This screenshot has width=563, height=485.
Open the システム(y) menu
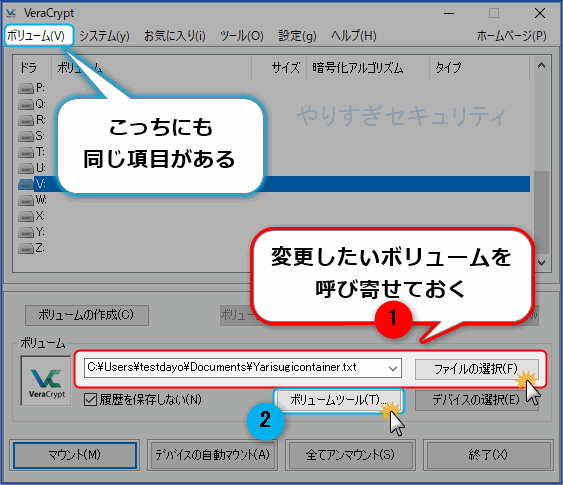[104, 36]
